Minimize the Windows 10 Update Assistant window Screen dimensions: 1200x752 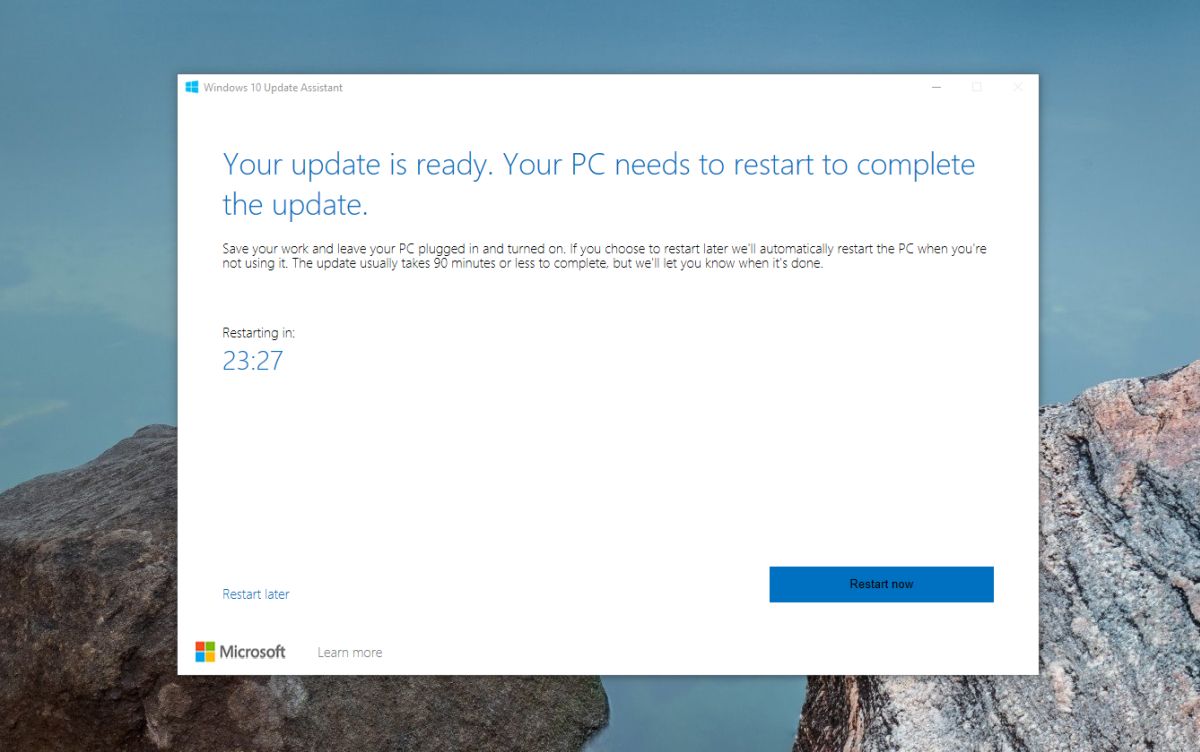point(937,87)
